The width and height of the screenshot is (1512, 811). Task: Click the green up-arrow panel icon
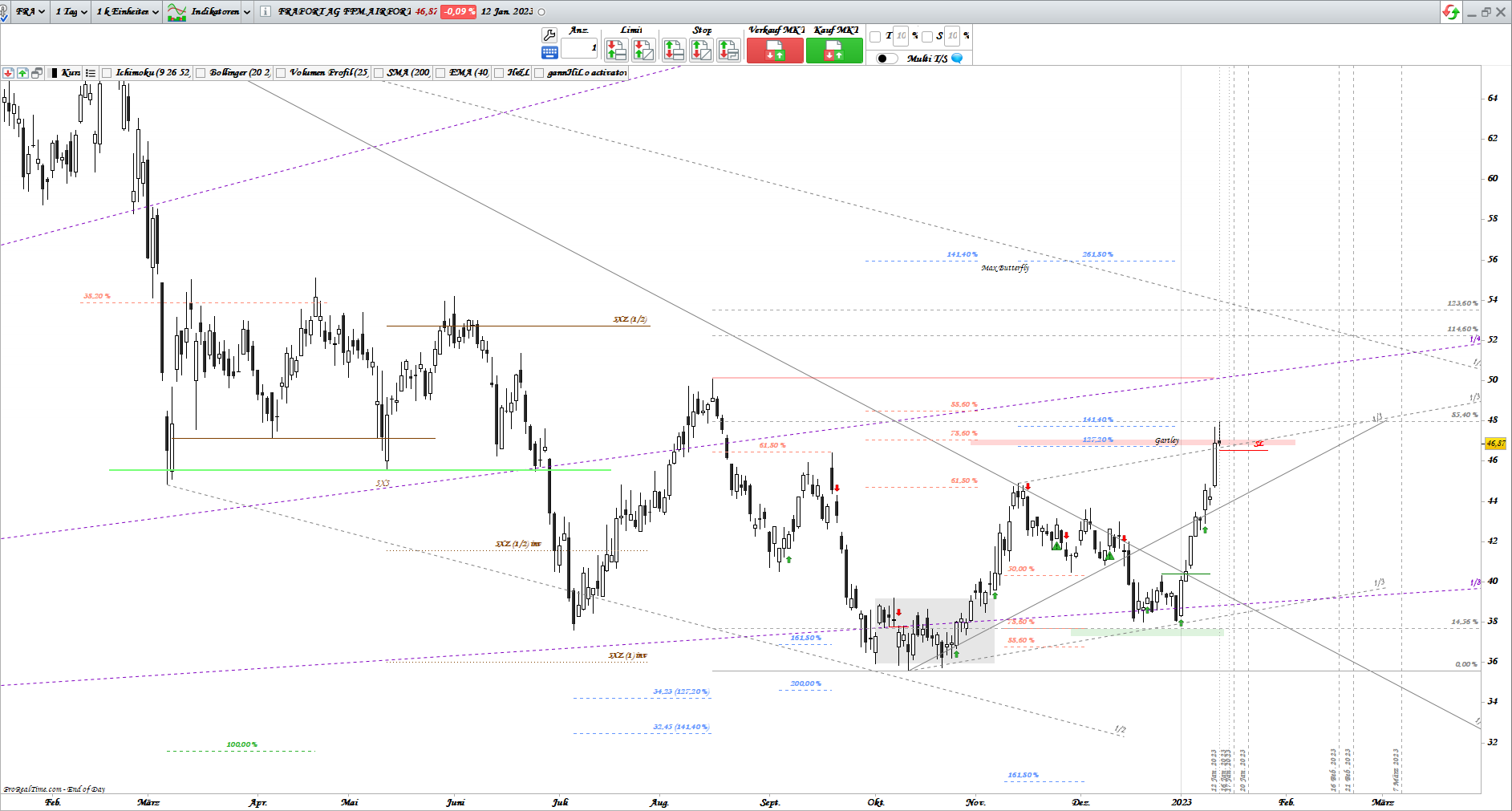22,73
